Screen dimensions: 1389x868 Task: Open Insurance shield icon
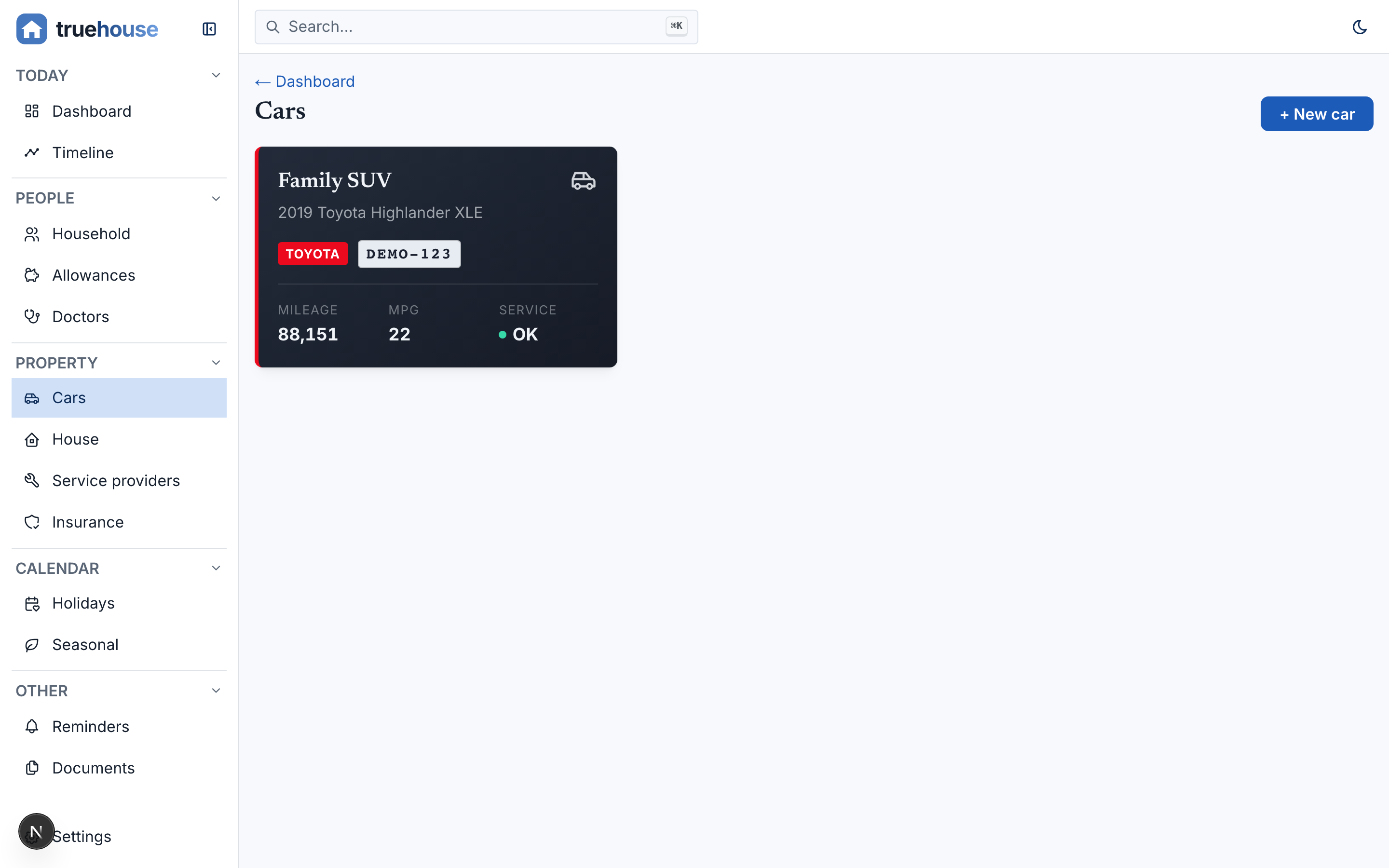point(32,522)
